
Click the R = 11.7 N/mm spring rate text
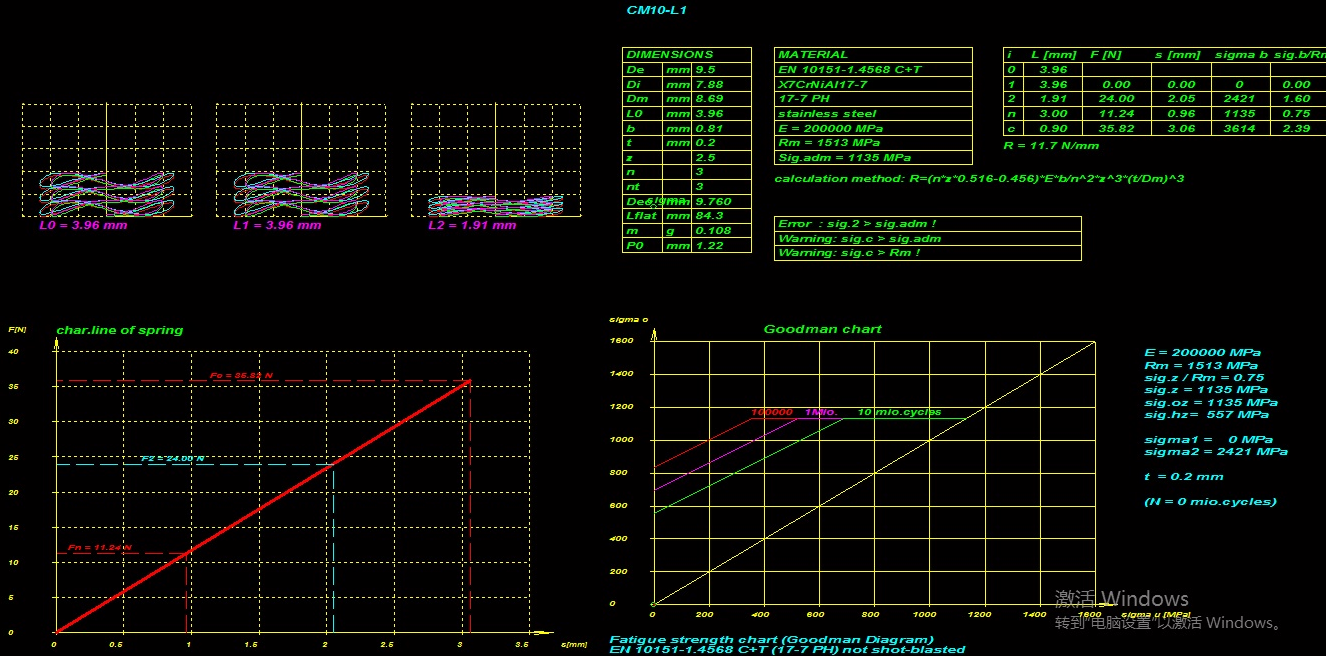click(x=1050, y=146)
